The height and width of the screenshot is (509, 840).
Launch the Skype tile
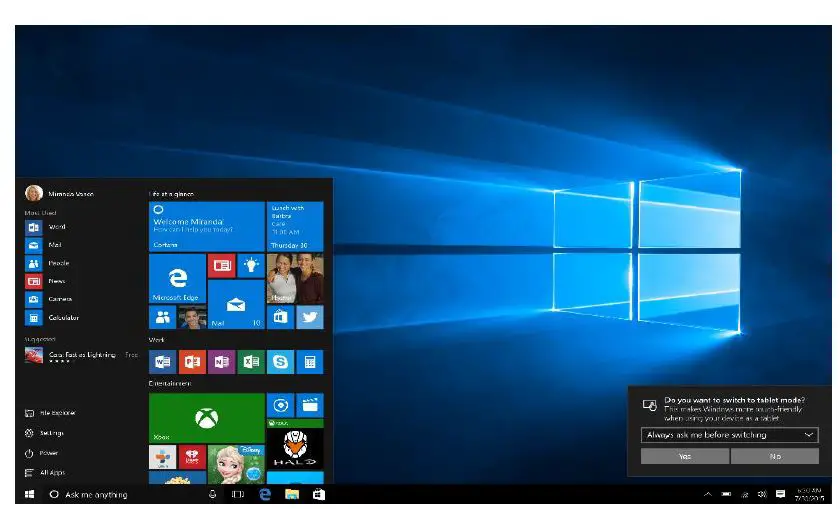pyautogui.click(x=280, y=362)
